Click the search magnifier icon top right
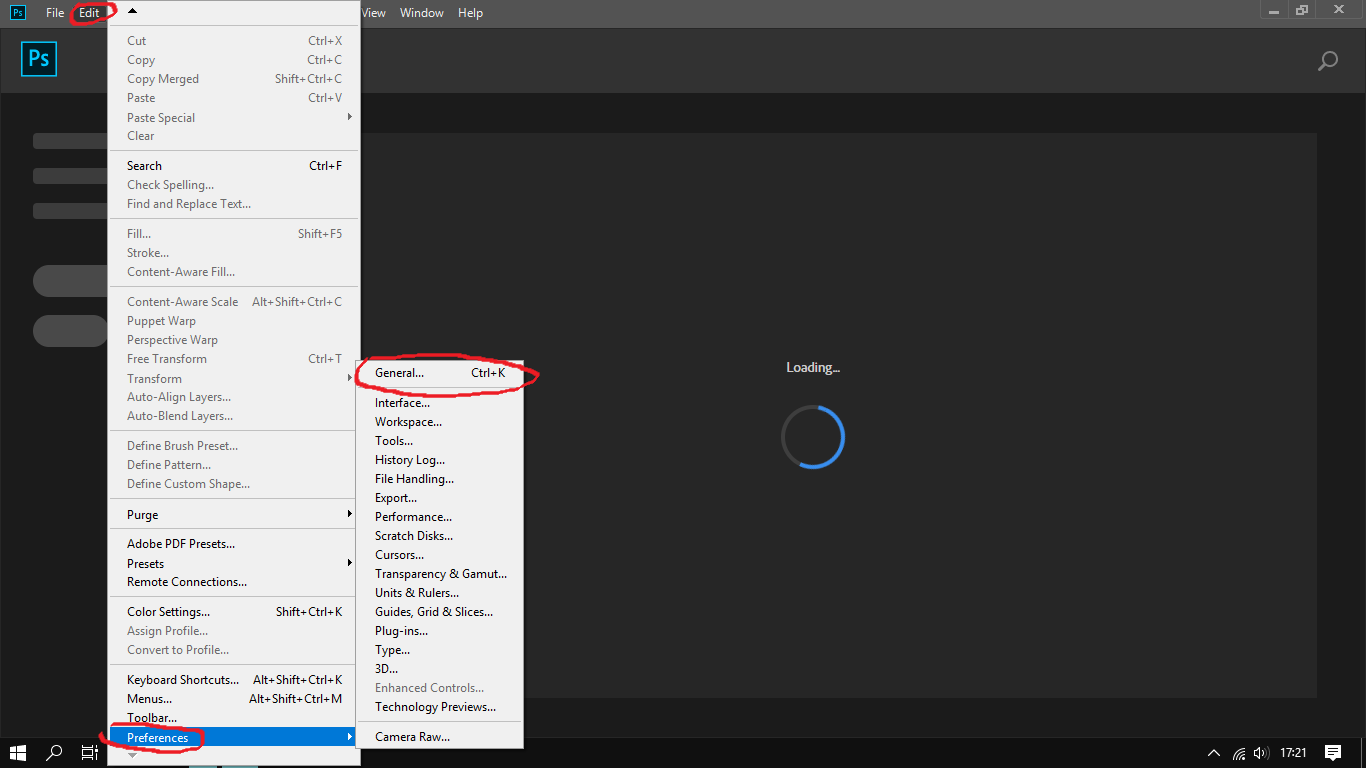 pyautogui.click(x=1327, y=61)
